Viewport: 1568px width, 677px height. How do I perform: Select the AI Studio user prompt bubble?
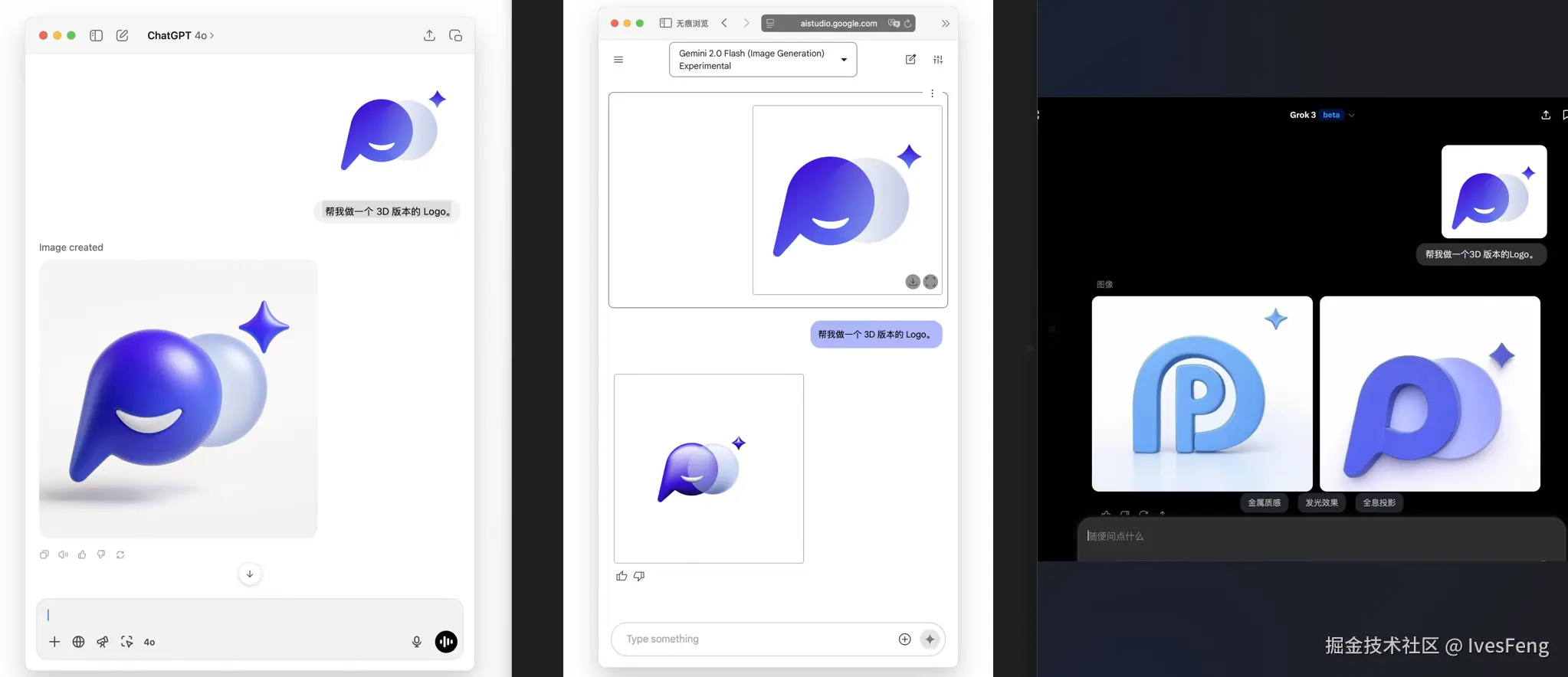click(x=876, y=334)
